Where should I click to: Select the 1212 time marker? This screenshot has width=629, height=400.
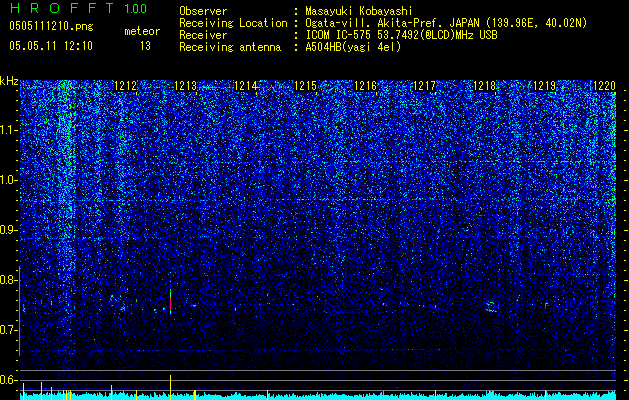click(126, 86)
